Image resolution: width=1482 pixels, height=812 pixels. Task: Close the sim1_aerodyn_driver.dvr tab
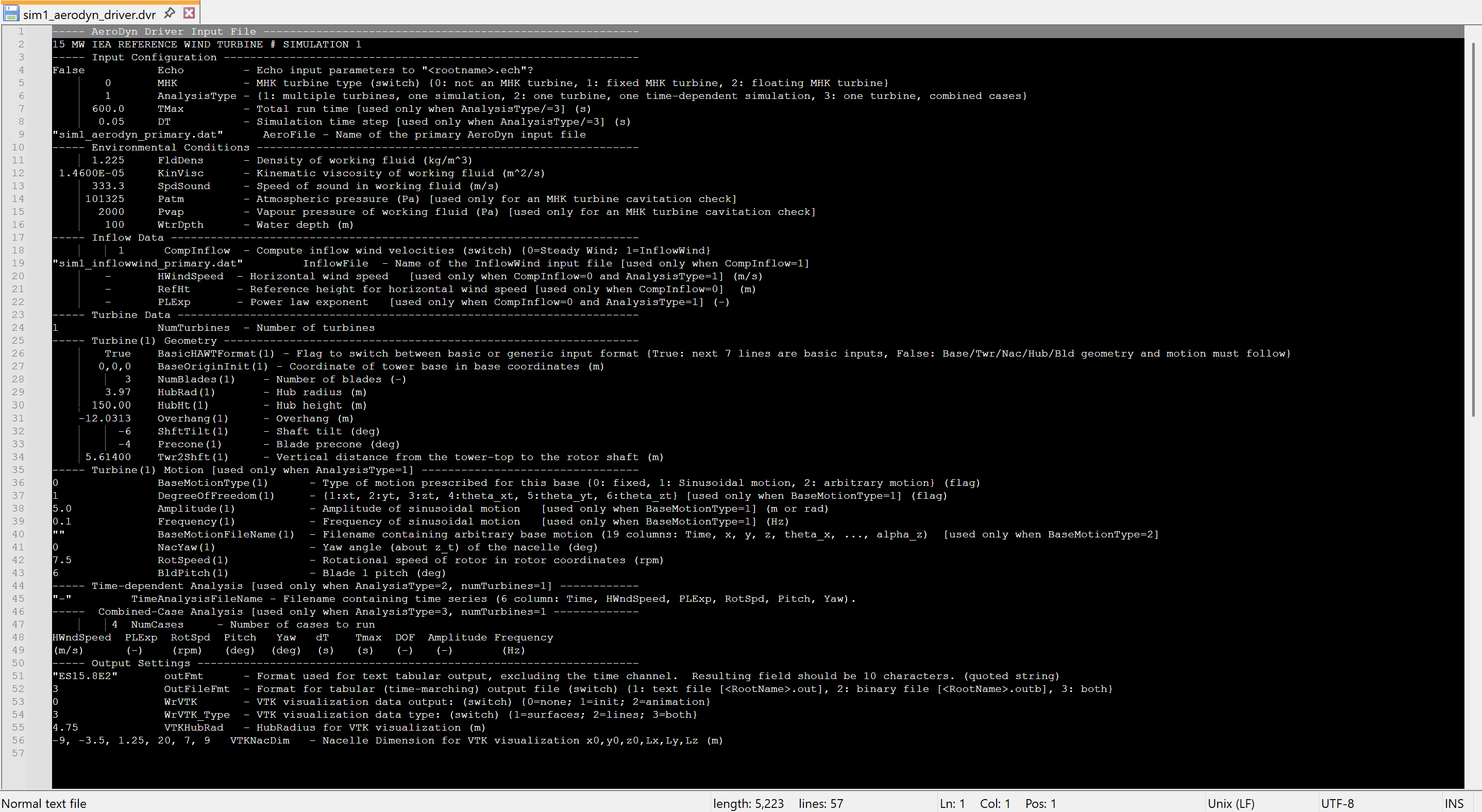(189, 13)
